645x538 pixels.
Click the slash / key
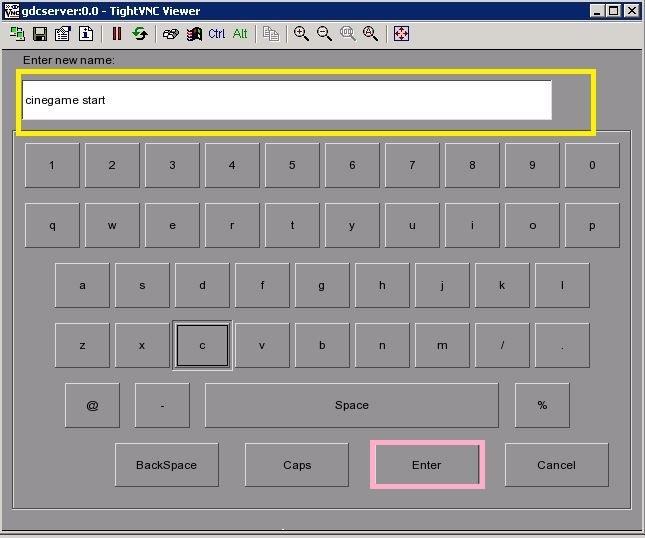pos(502,346)
